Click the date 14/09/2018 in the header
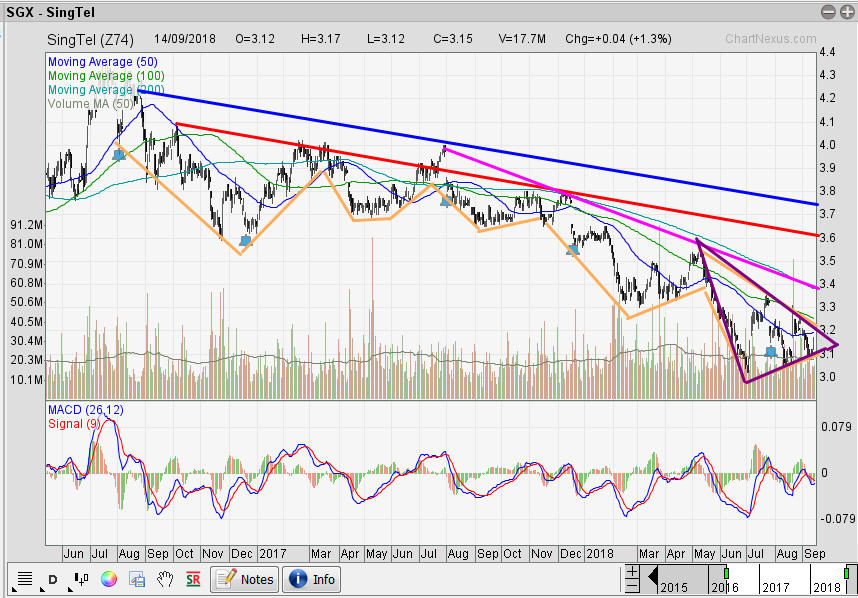Image resolution: width=858 pixels, height=598 pixels. pos(184,39)
